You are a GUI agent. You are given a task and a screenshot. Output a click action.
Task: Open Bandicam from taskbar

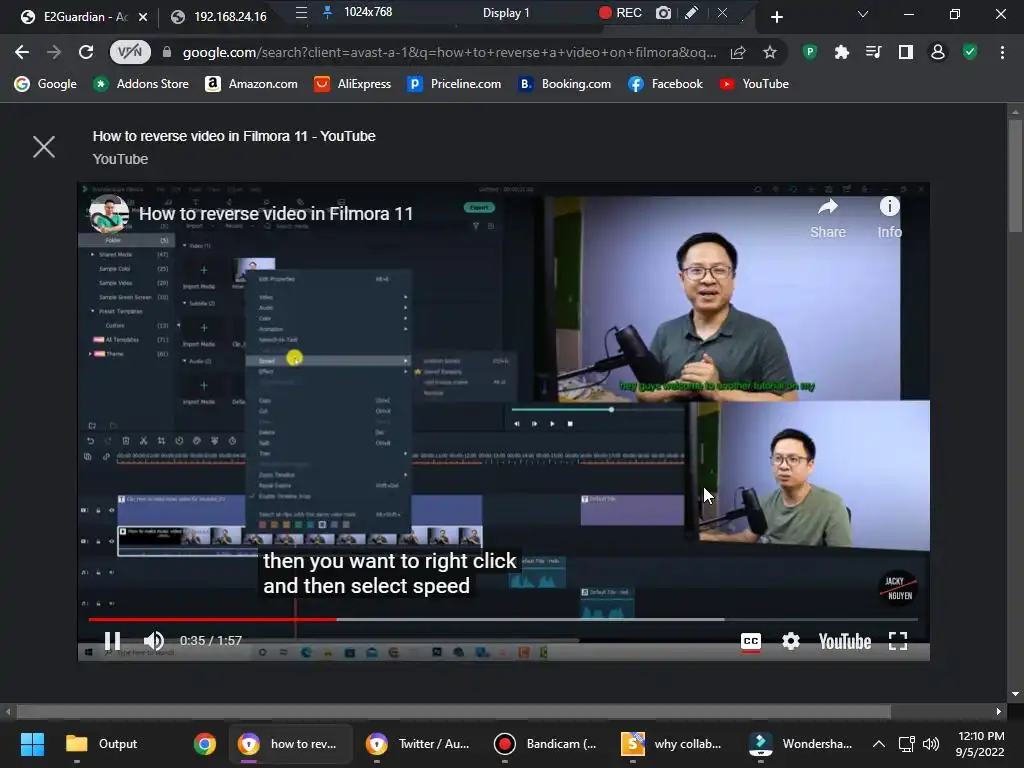(546, 743)
